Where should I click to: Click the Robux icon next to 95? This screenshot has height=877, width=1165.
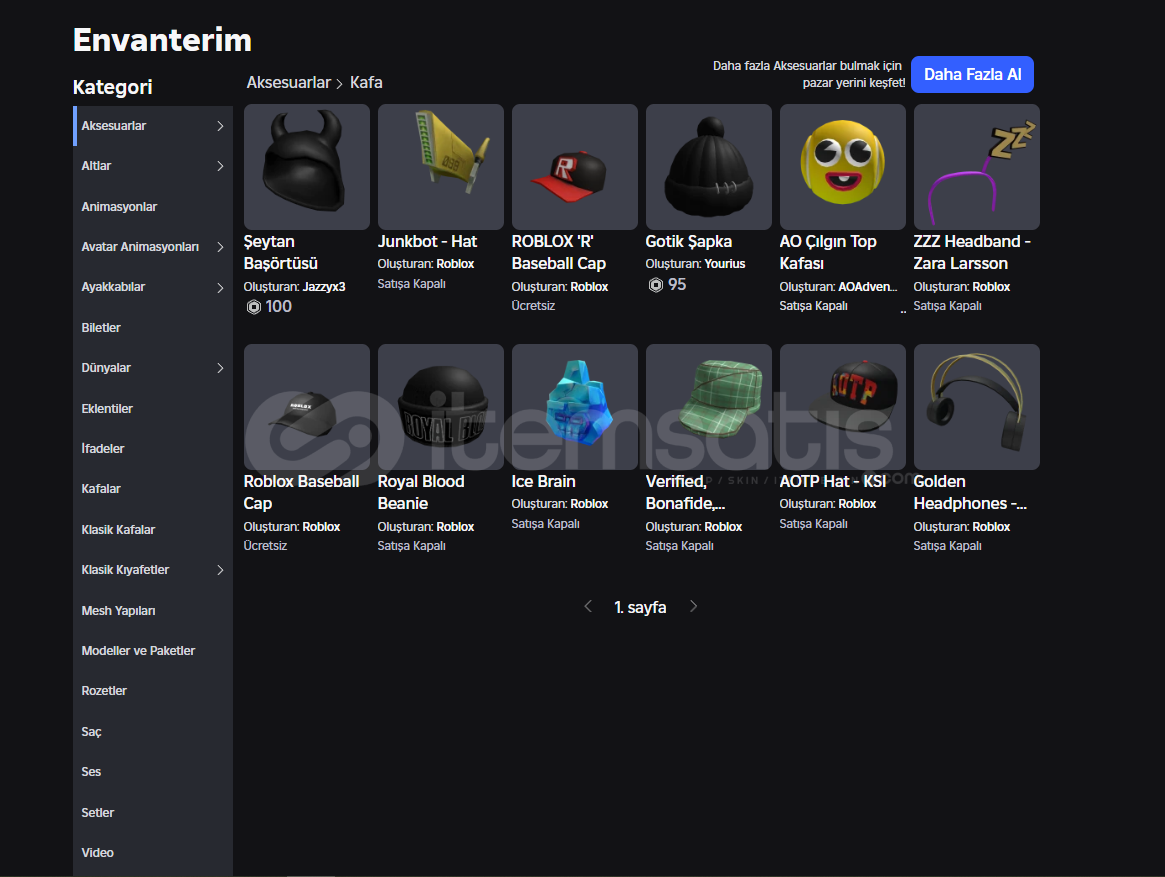tap(655, 285)
